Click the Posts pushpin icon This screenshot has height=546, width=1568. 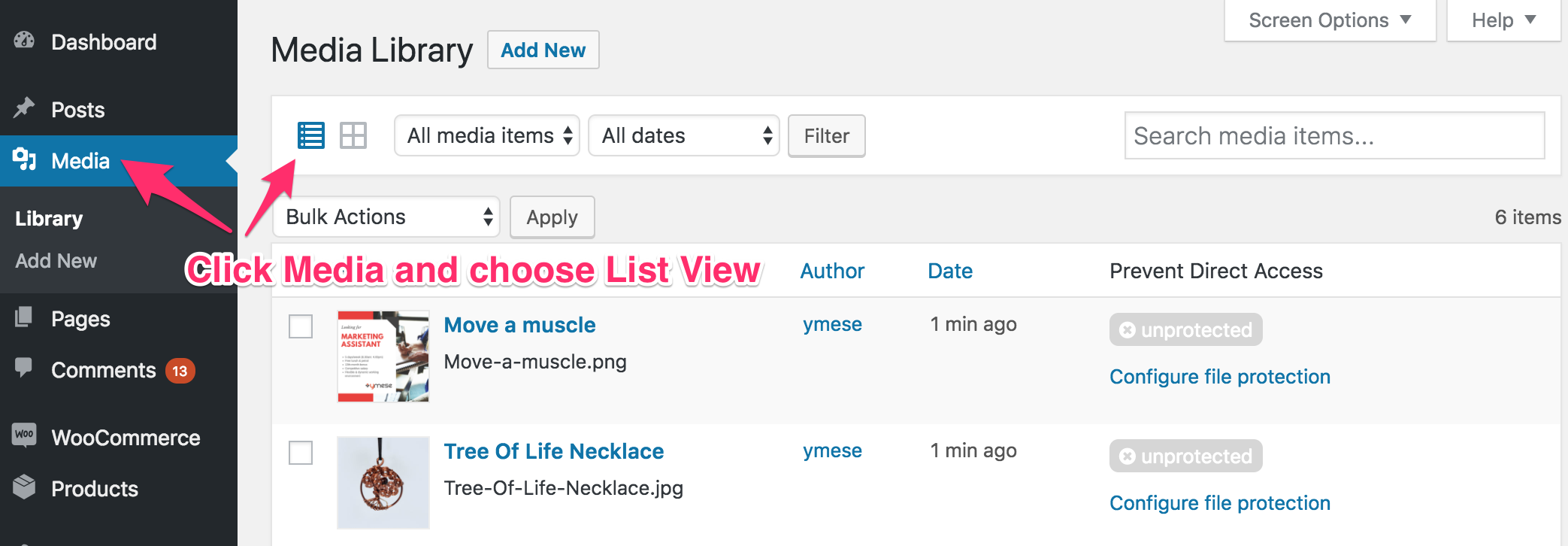[24, 108]
